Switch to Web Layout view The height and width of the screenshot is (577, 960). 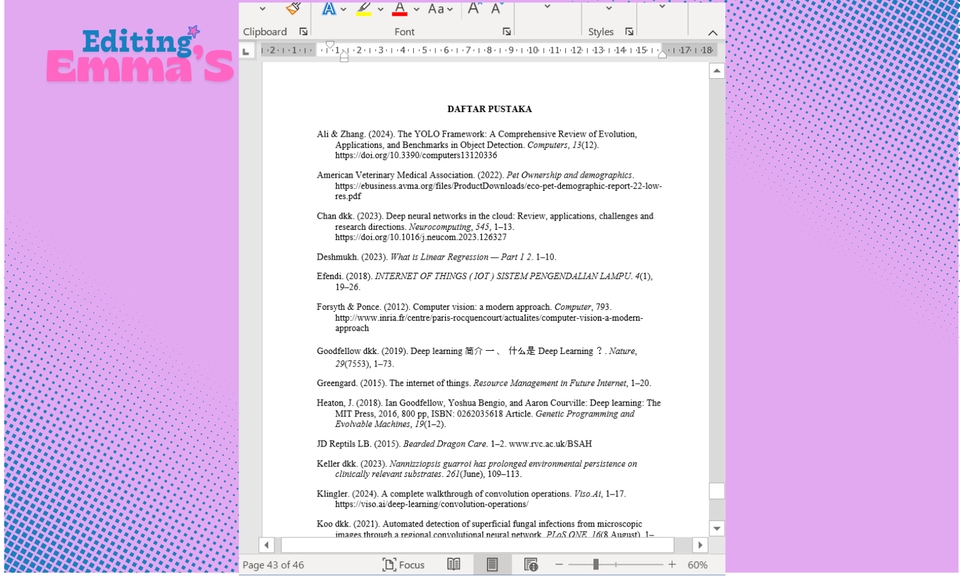click(x=530, y=565)
